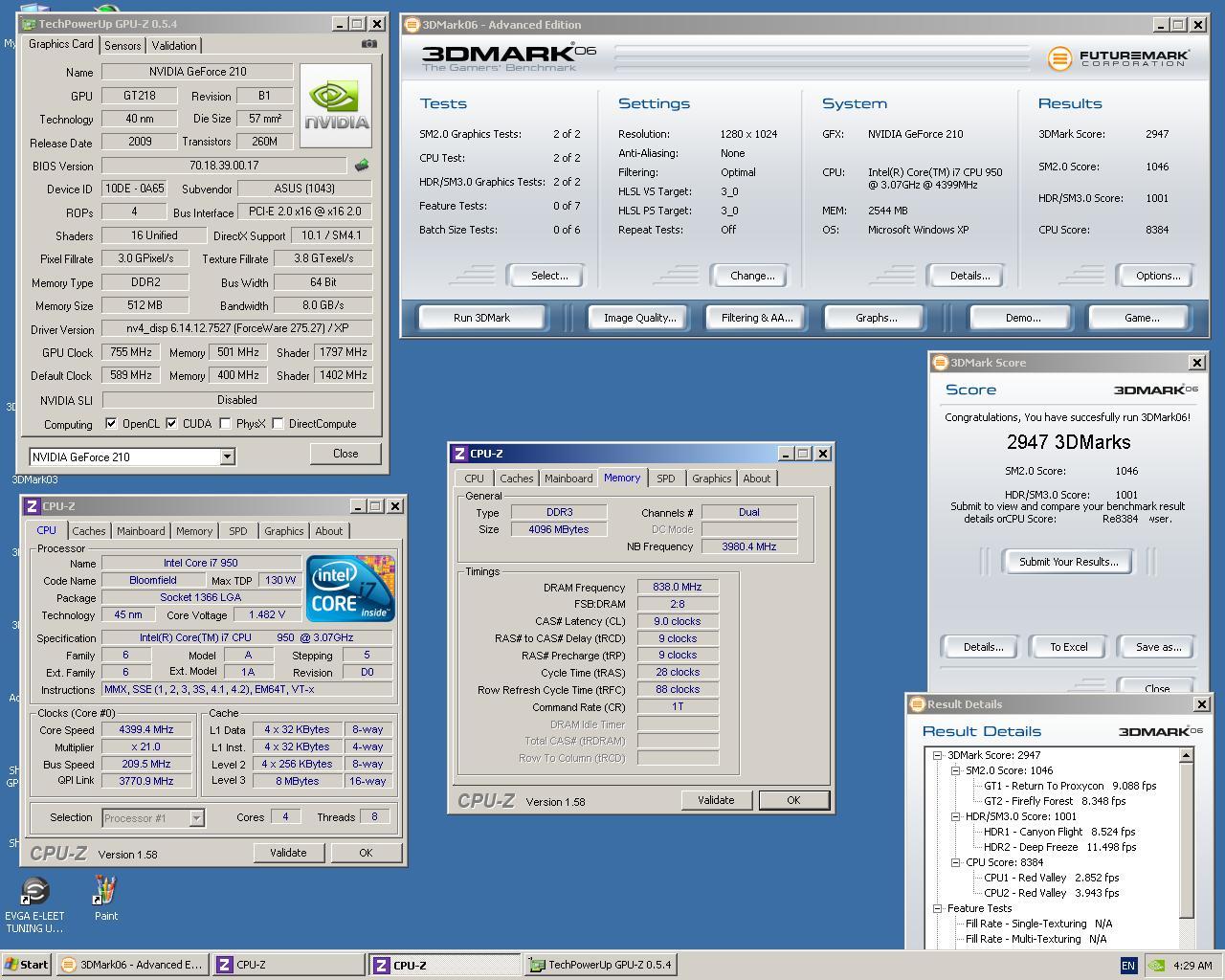Open the Caches tab in the CPU-Z CPU window
1225x980 pixels.
(88, 531)
